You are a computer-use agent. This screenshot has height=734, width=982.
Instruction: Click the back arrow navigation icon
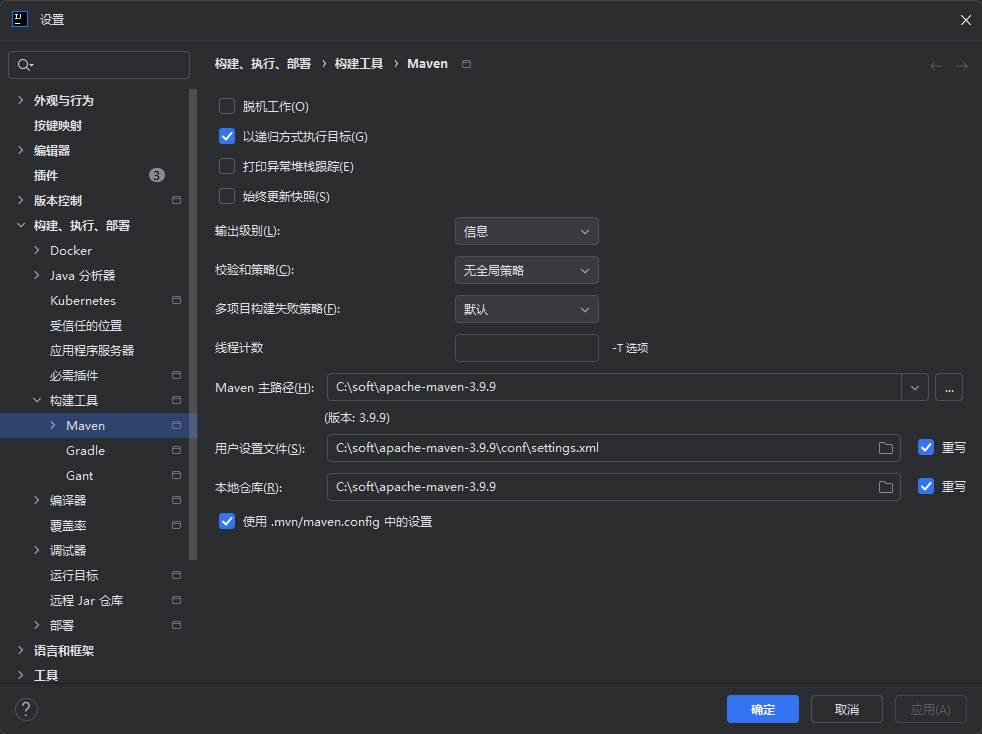[x=936, y=65]
